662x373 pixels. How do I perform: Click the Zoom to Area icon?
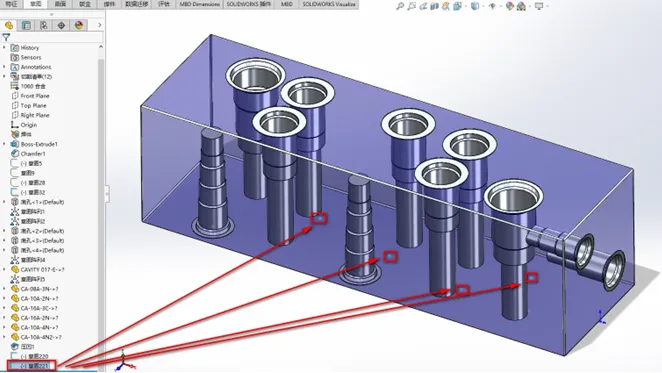411,6
